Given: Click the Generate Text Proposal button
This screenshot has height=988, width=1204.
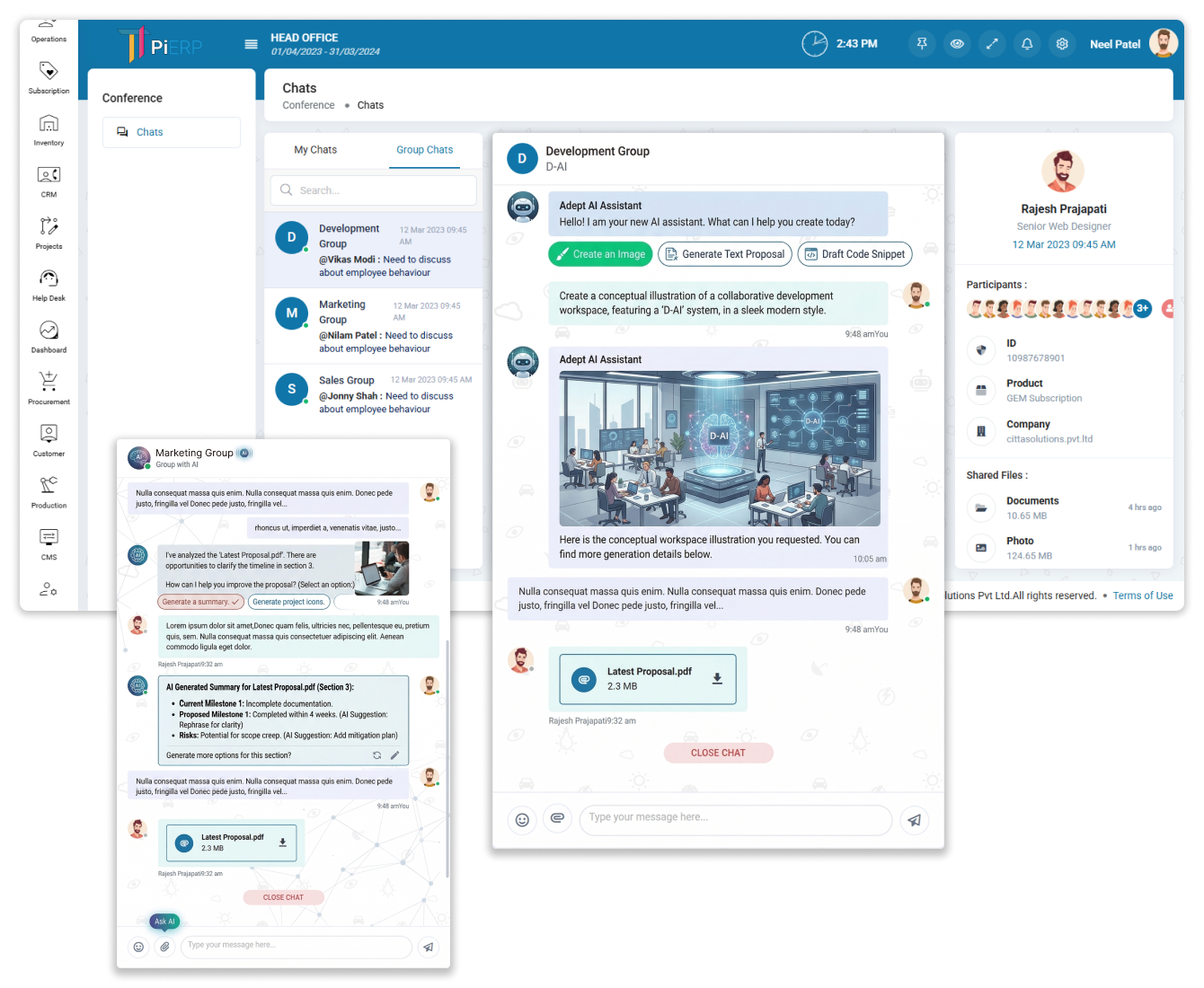Looking at the screenshot, I should [x=724, y=254].
